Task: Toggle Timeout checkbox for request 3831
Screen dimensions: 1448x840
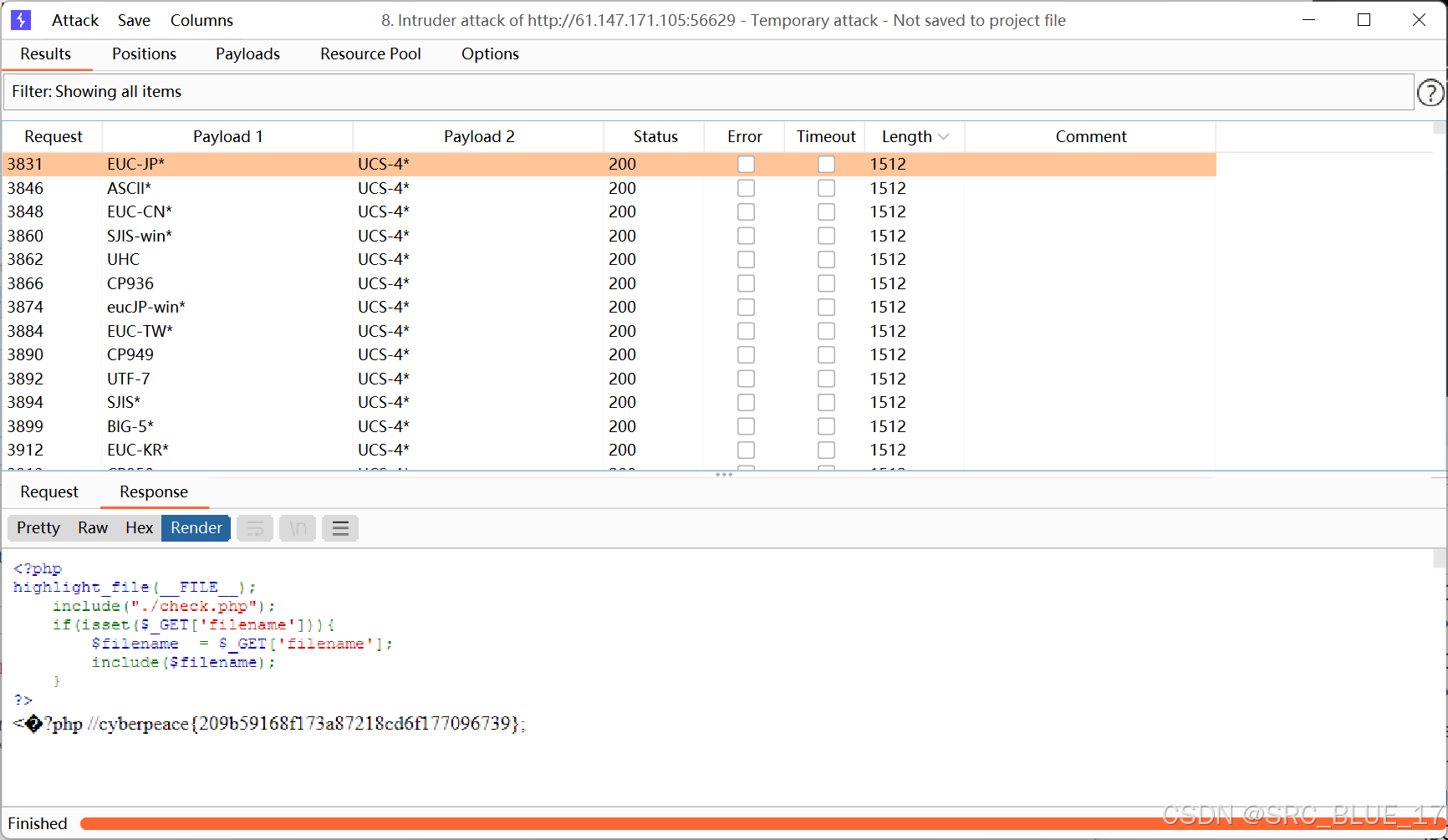Action: 826,165
